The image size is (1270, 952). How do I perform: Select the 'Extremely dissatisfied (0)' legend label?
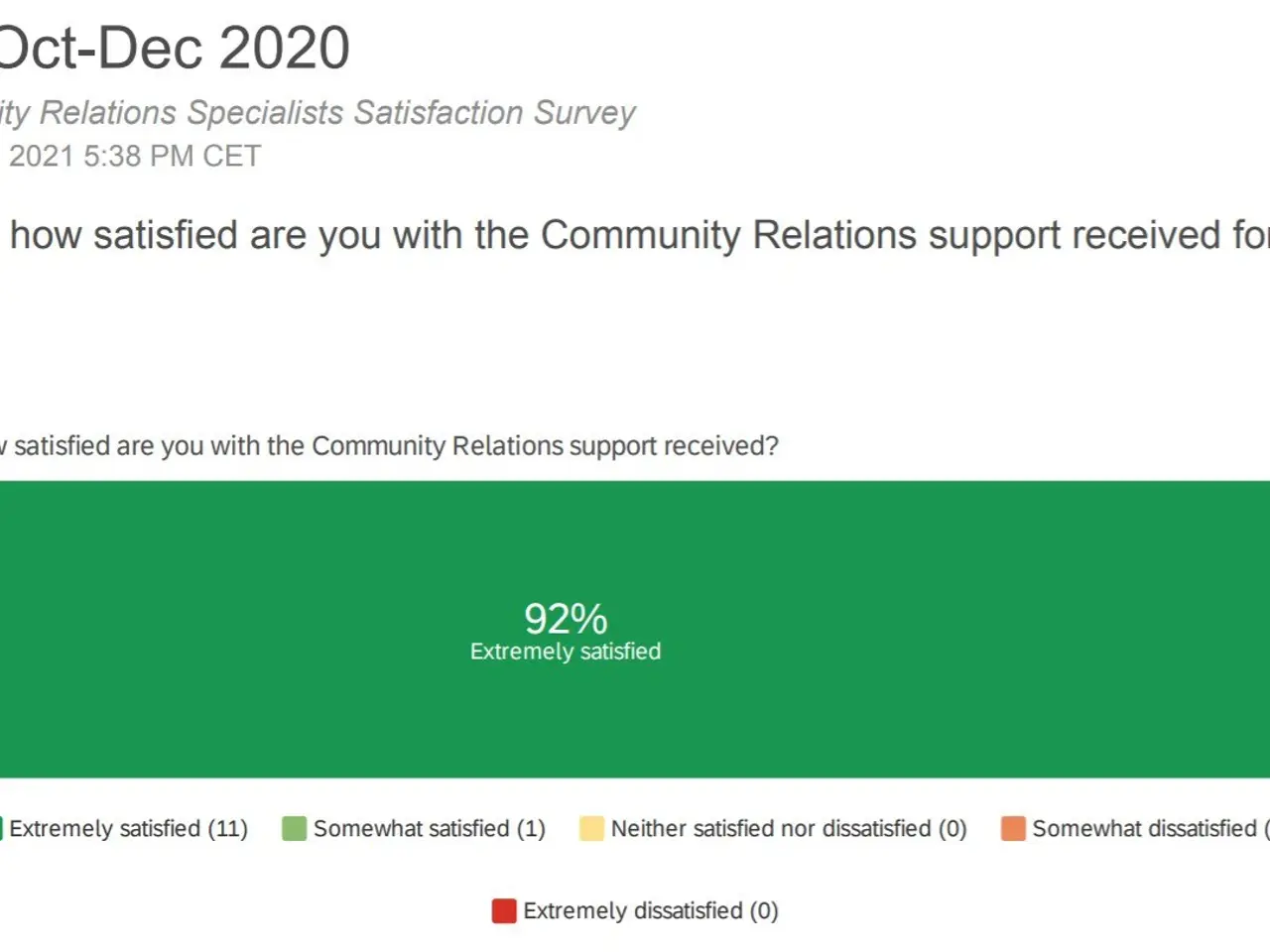(650, 910)
